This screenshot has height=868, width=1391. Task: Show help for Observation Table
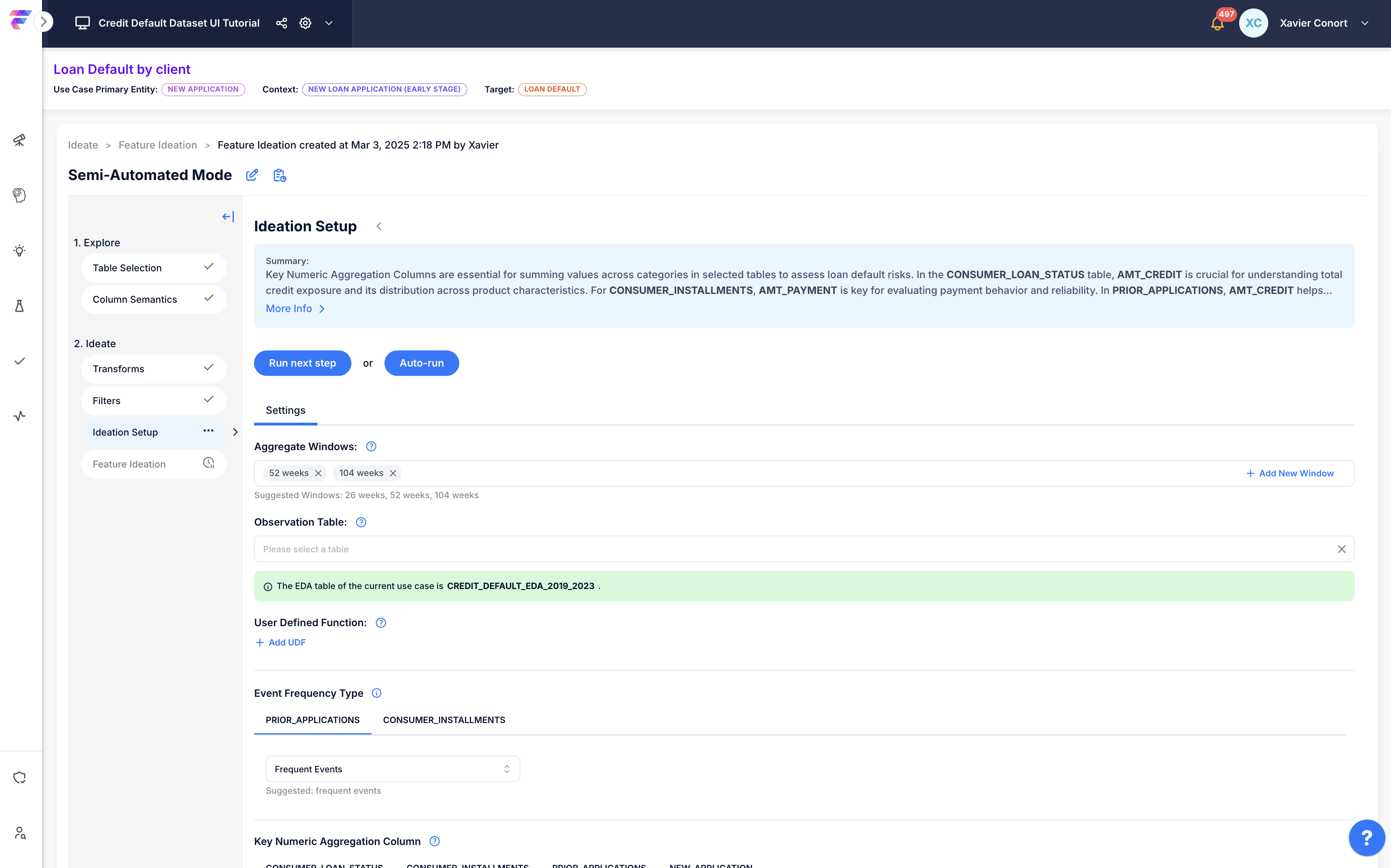click(x=361, y=522)
